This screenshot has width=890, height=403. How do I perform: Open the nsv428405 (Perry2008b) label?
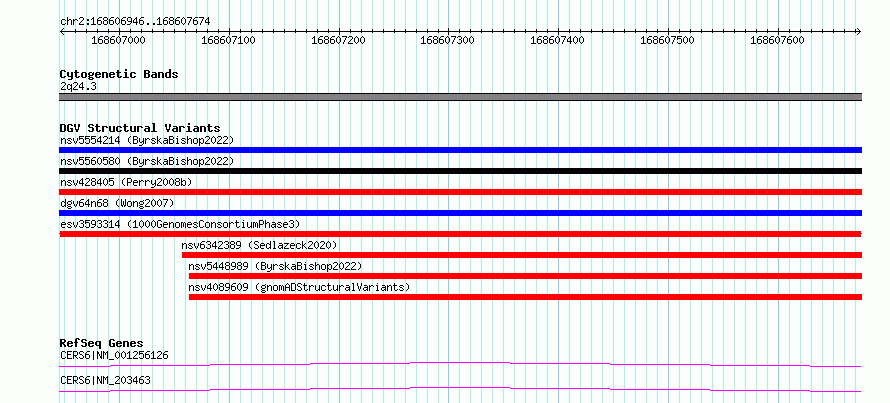click(126, 182)
